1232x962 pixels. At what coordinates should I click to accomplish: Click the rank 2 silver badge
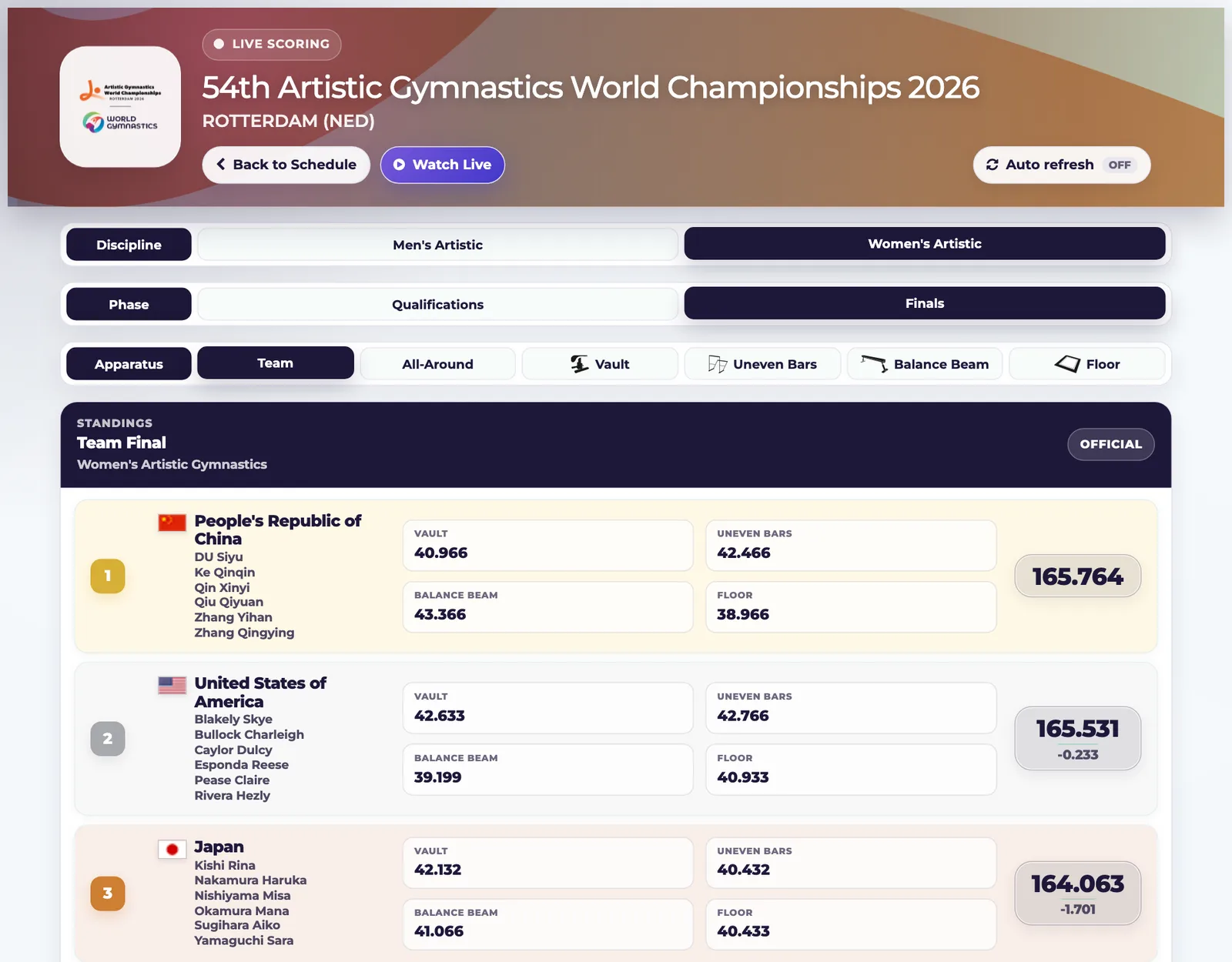pos(108,739)
